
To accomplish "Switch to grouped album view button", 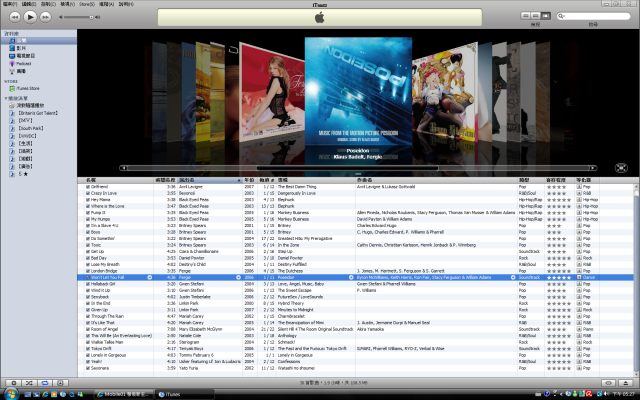I will (536, 16).
